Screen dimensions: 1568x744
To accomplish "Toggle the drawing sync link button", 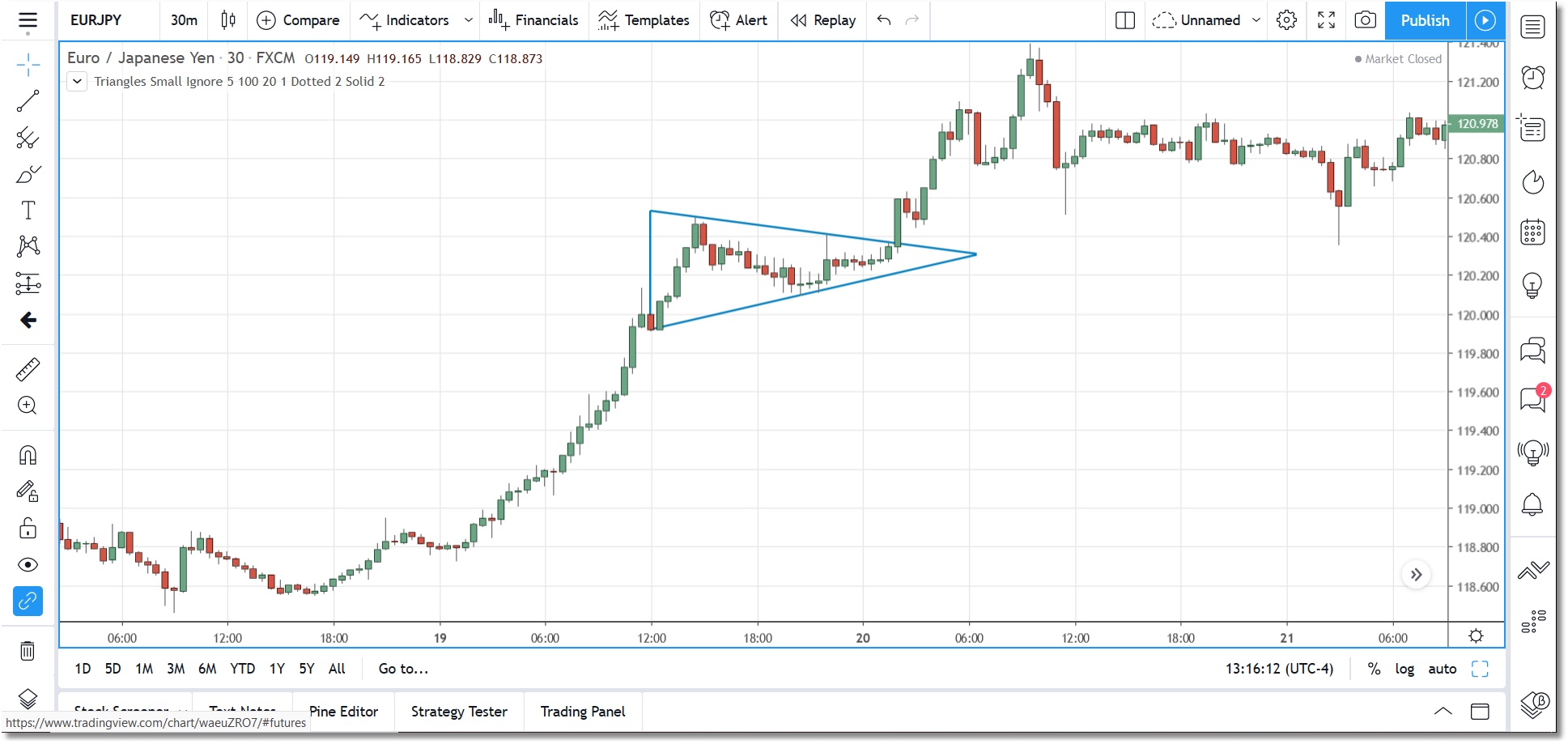I will [28, 601].
